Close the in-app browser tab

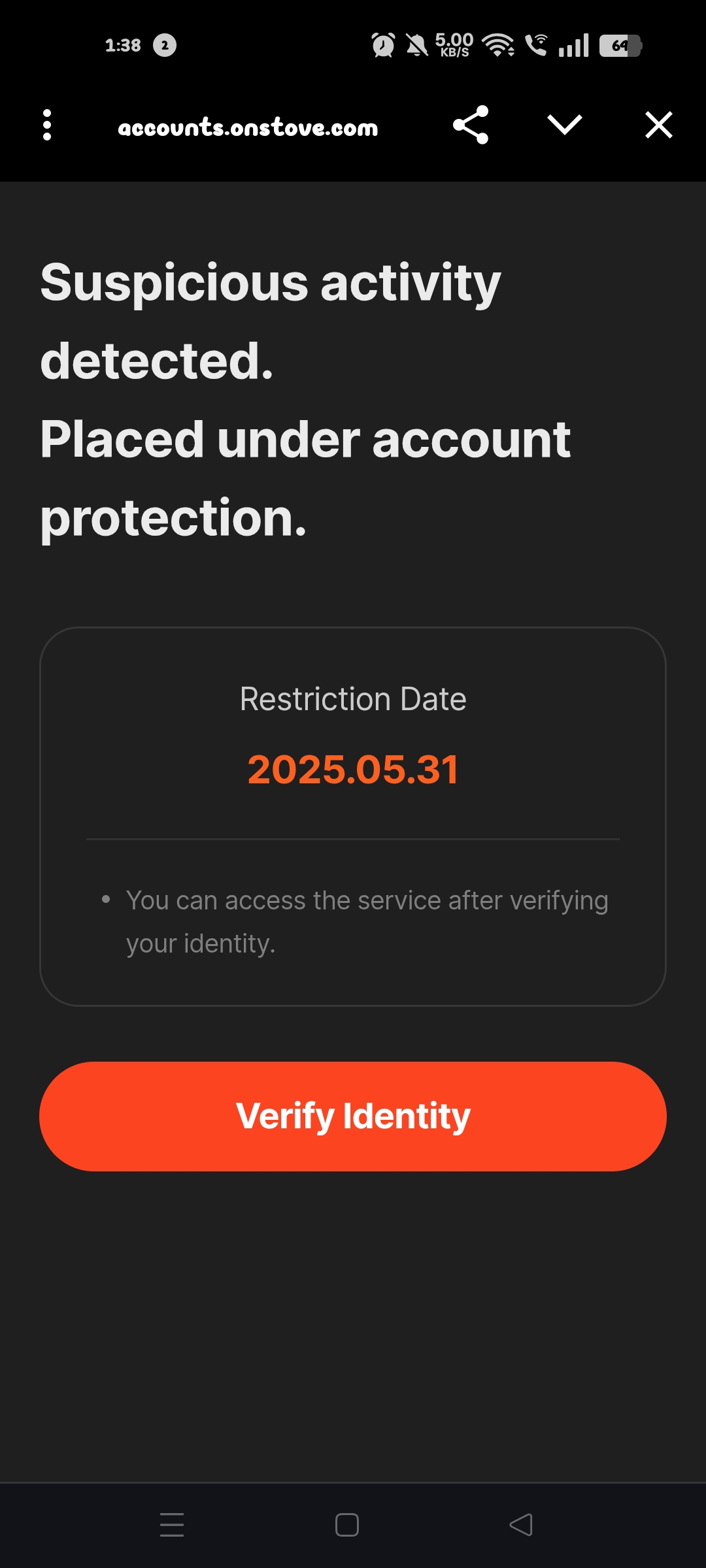tap(659, 125)
